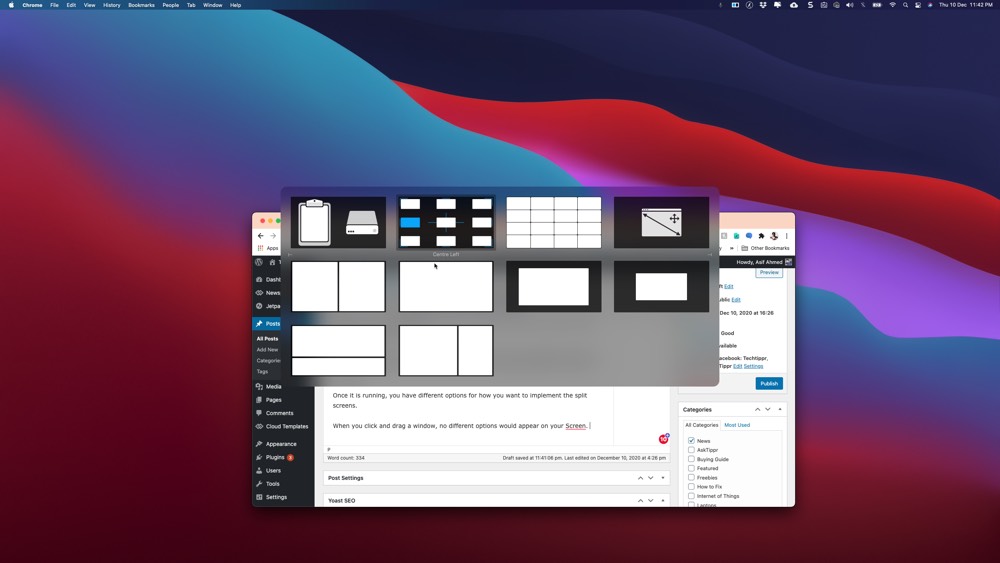This screenshot has height=563, width=1000.
Task: Open Chrome three-dot menu
Action: click(786, 236)
